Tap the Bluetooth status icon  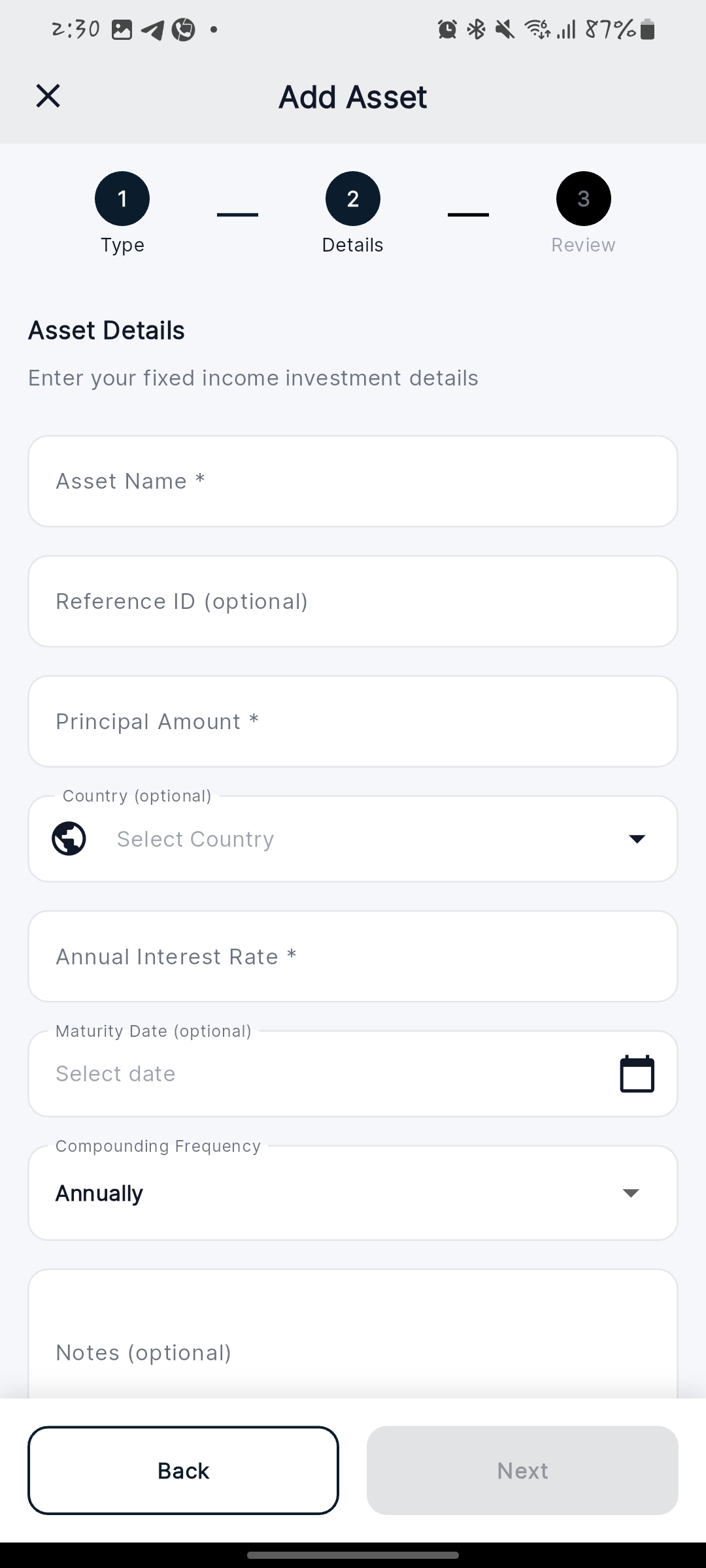(477, 29)
